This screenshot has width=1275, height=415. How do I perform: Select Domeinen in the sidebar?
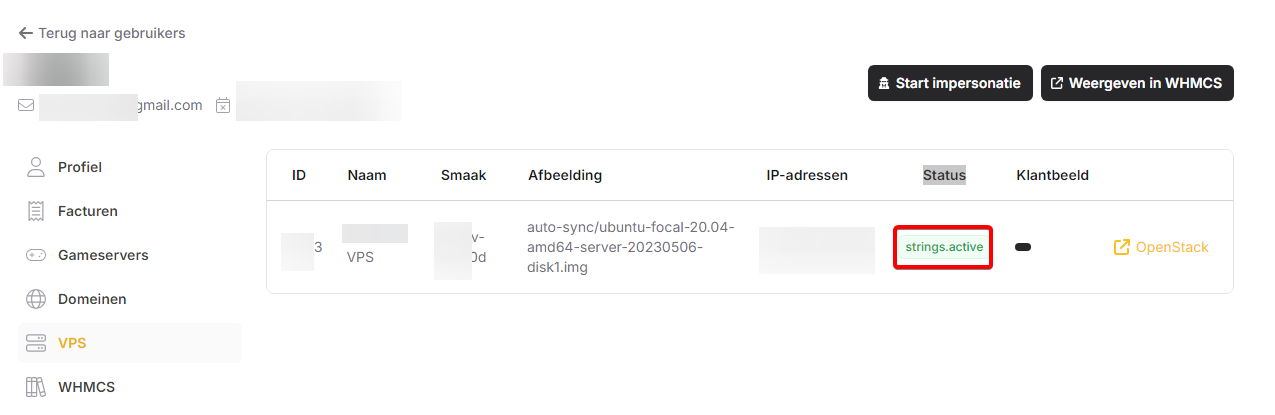click(92, 299)
